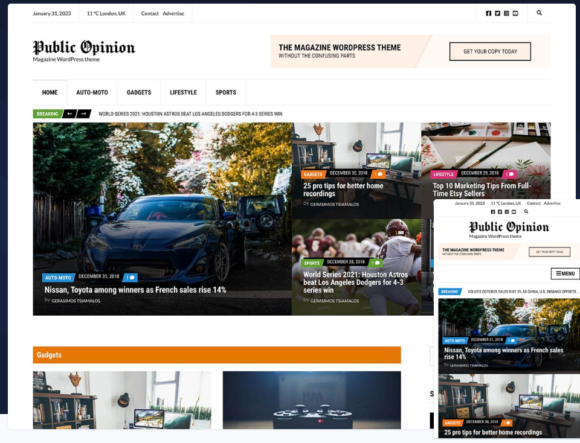Click AUTO-MOTO tag in mobile preview

(x=455, y=340)
